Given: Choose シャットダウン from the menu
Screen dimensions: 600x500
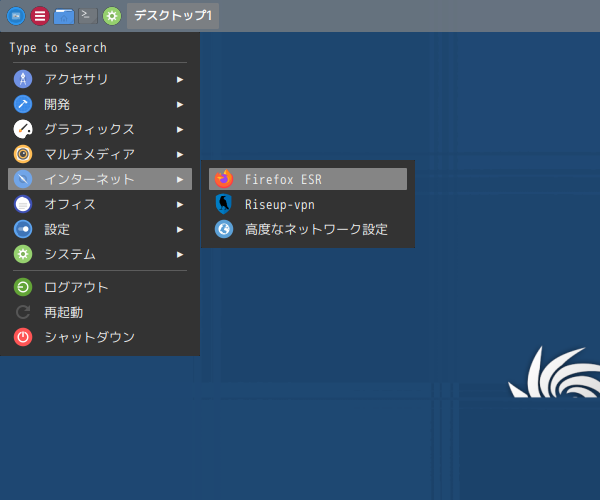Looking at the screenshot, I should pos(100,337).
